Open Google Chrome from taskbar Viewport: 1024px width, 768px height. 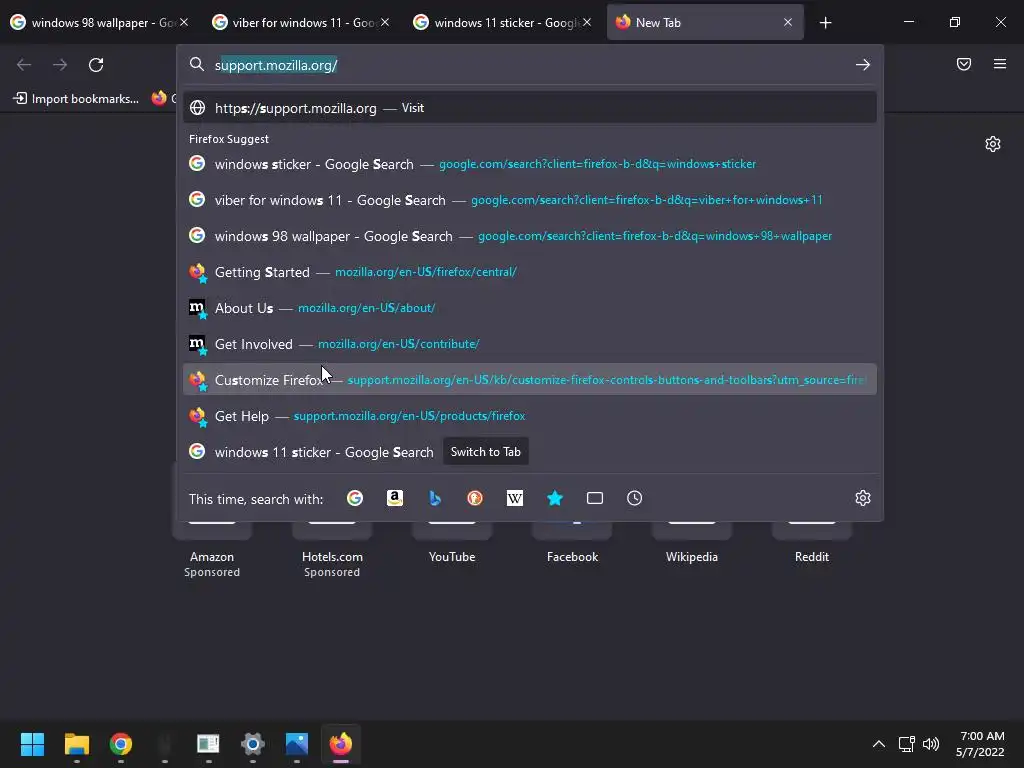point(121,744)
